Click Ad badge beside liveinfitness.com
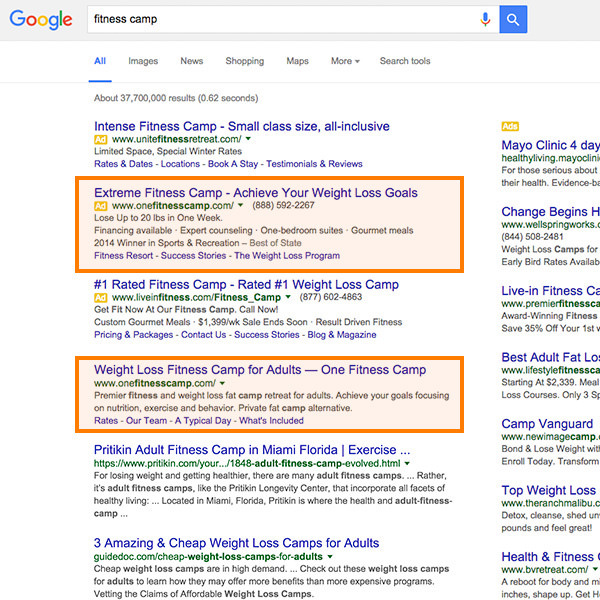Viewport: 600px width, 600px height. point(101,298)
